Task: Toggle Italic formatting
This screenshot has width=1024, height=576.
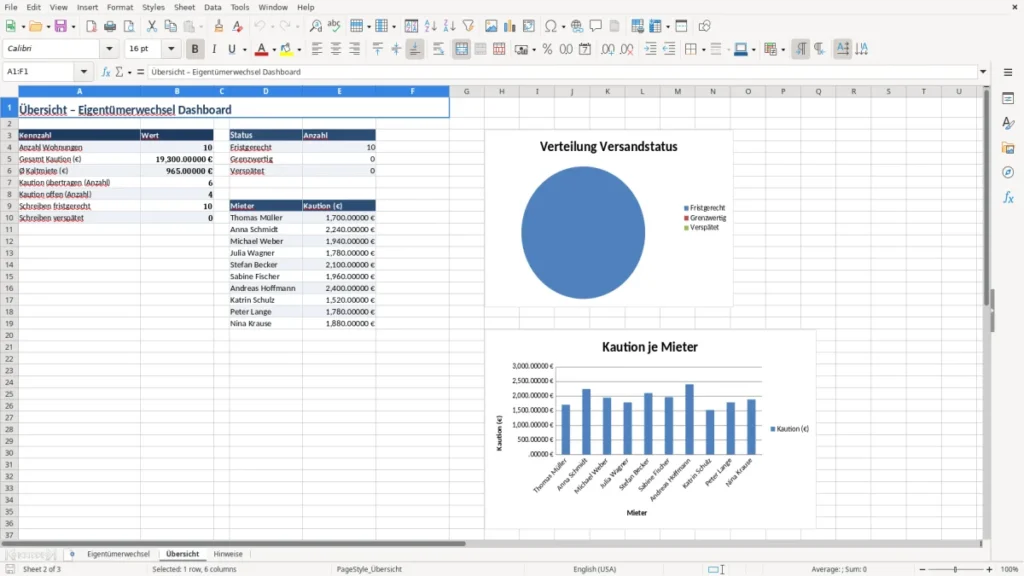Action: tap(214, 49)
